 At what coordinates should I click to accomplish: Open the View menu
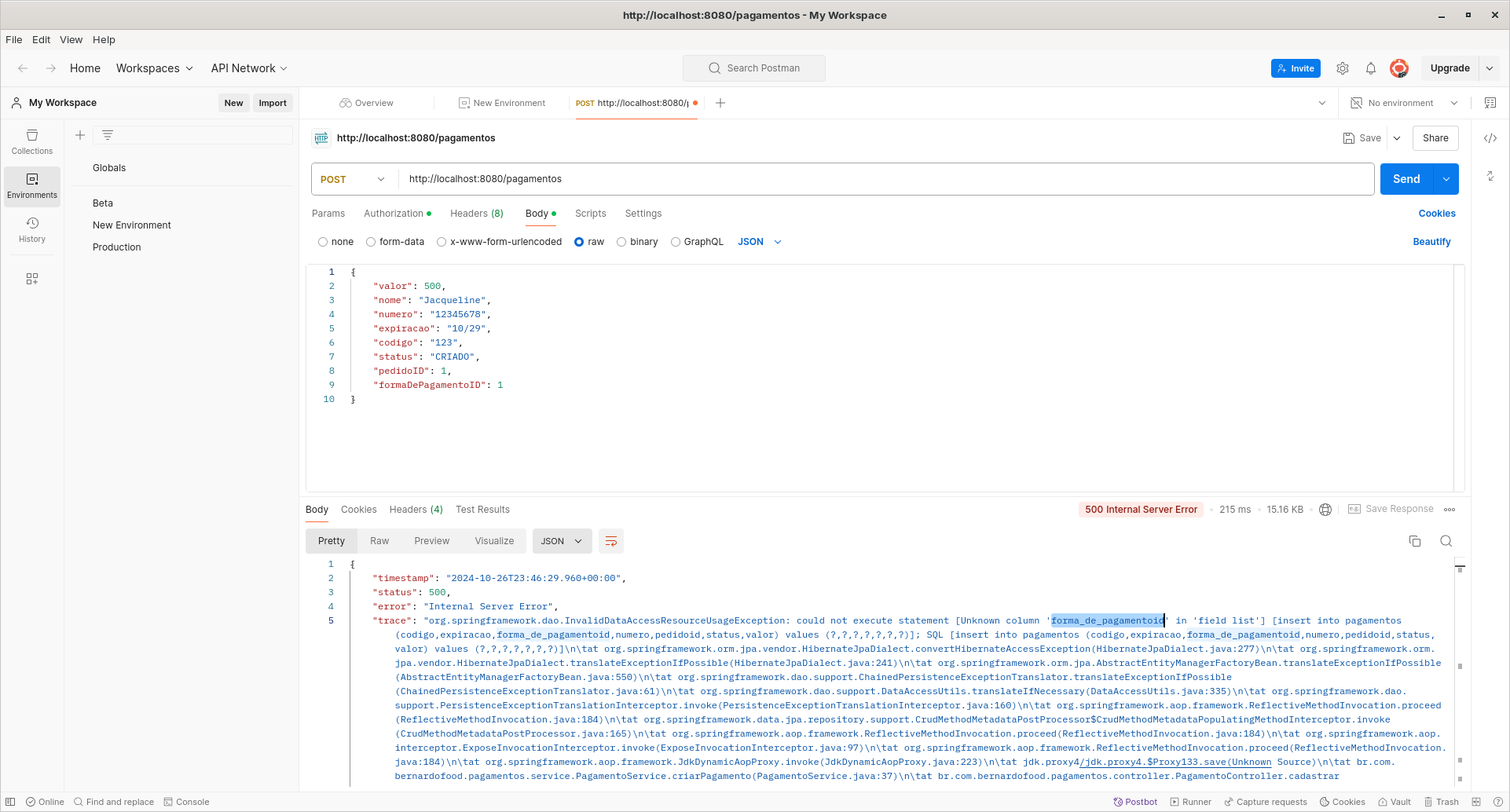[x=71, y=39]
